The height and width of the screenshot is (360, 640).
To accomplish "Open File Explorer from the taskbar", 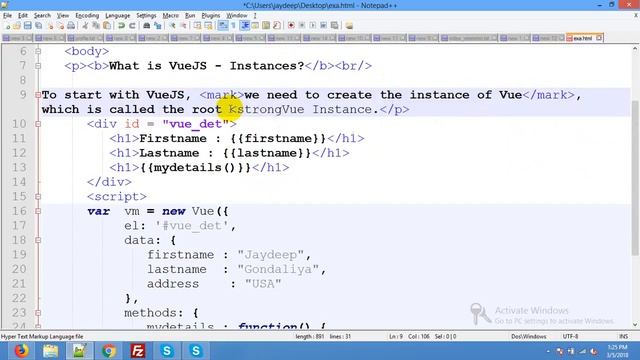I will 51,351.
